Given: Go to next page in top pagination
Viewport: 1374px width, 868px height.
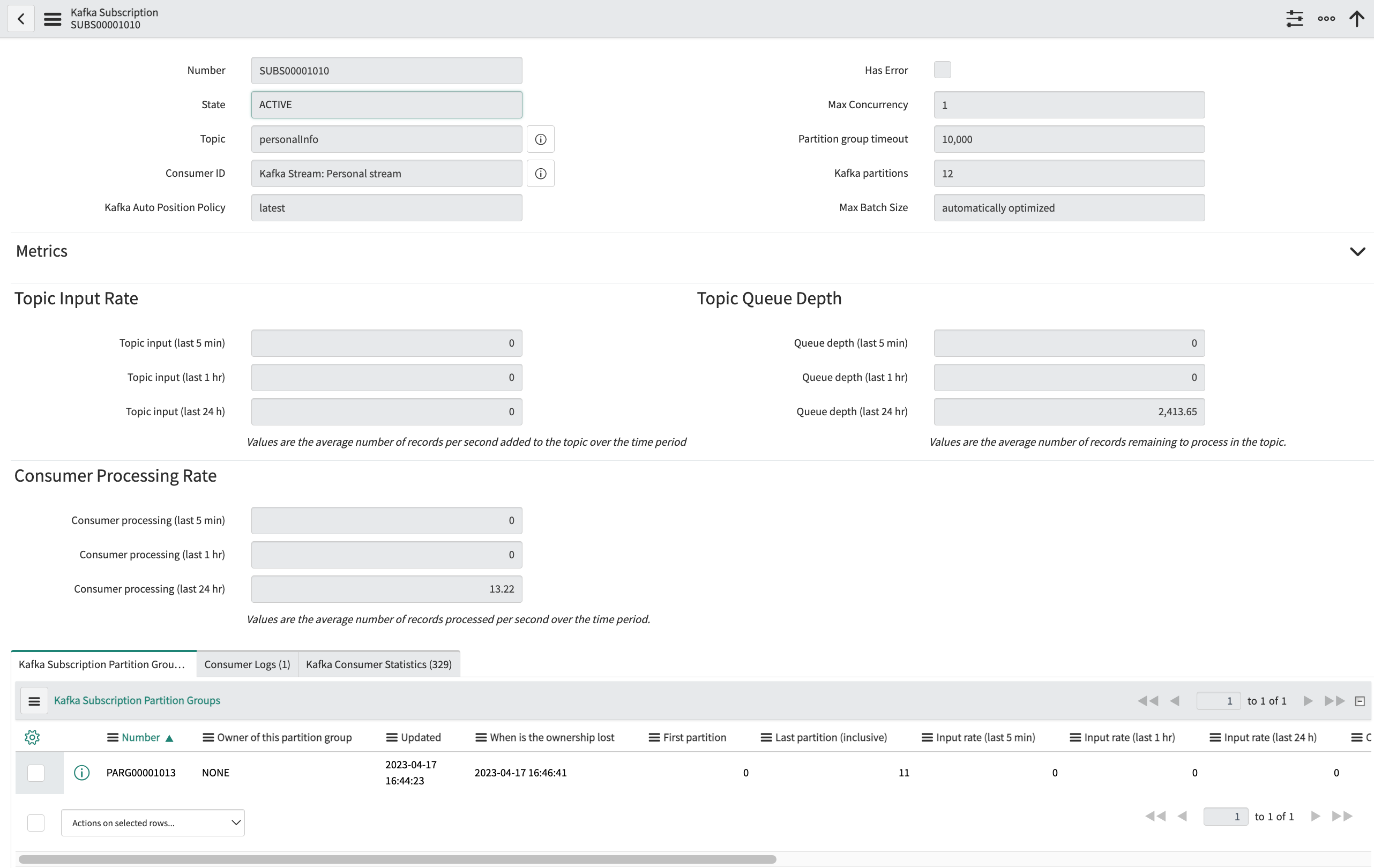Looking at the screenshot, I should point(1309,701).
